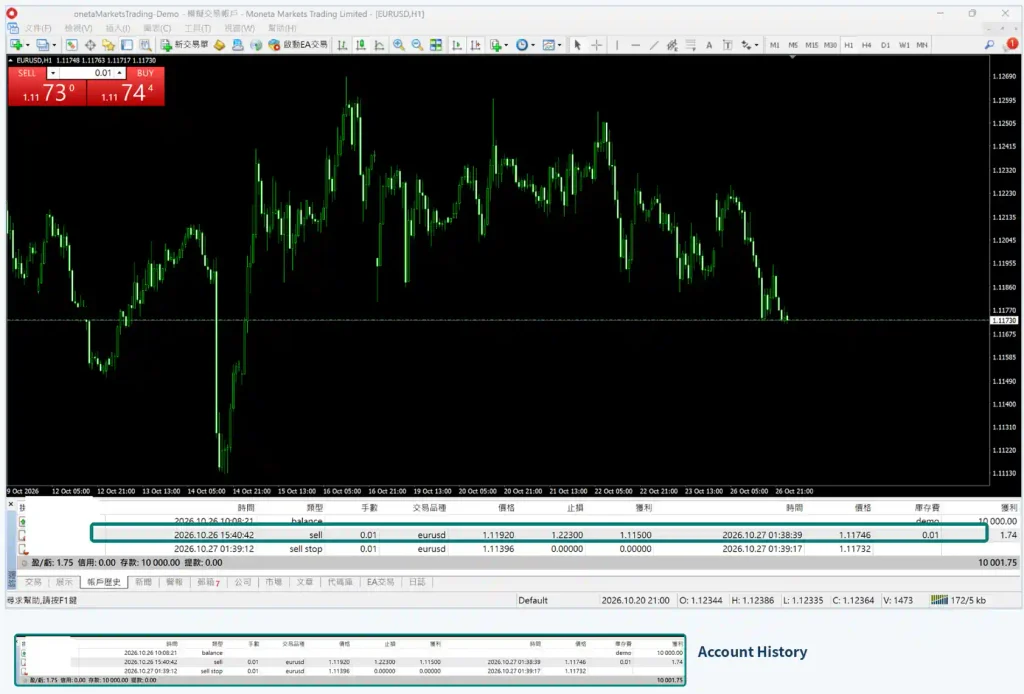Pick the vertical line drawing tool
This screenshot has width=1024, height=694.
(x=616, y=45)
